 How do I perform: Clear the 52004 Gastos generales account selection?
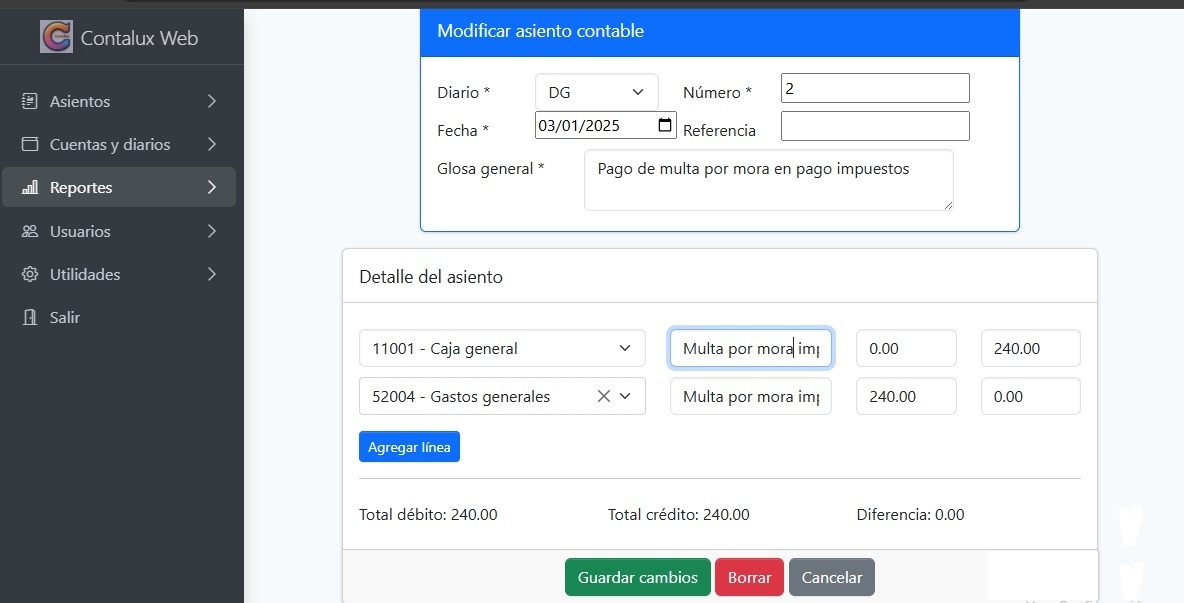[603, 396]
